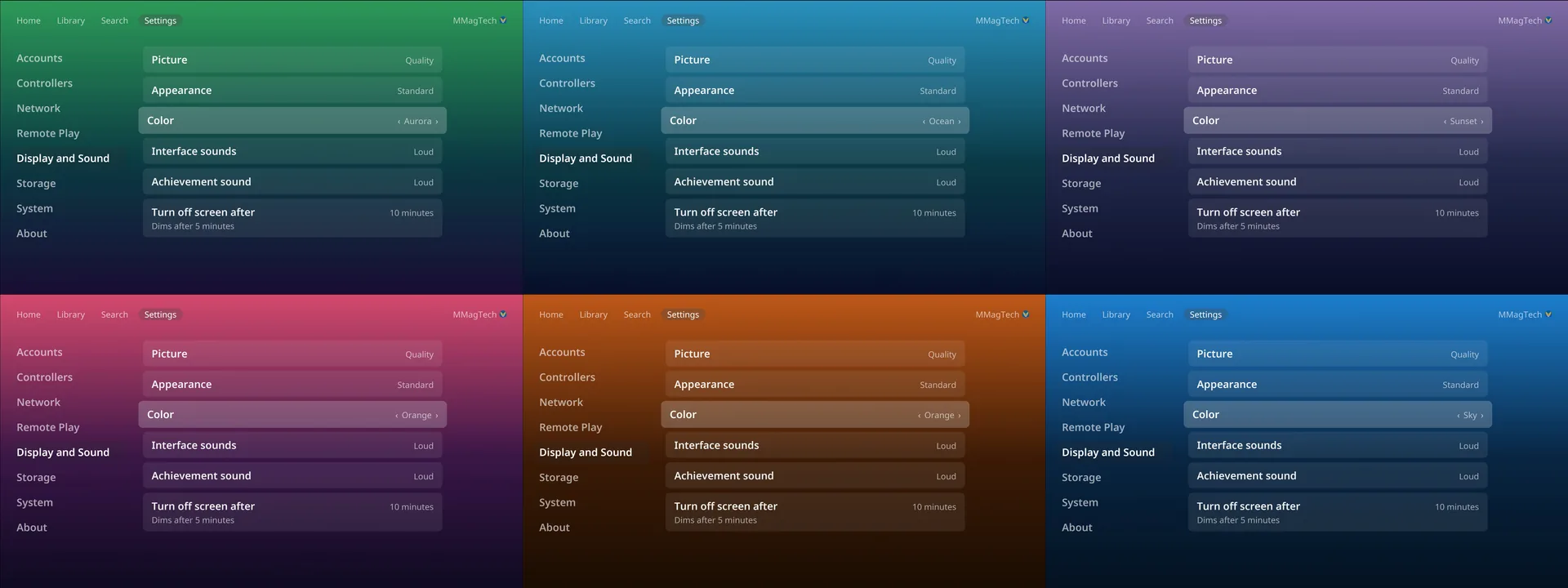The width and height of the screenshot is (1568, 588).
Task: Open the Picture row in the Aurora panel
Action: (292, 60)
